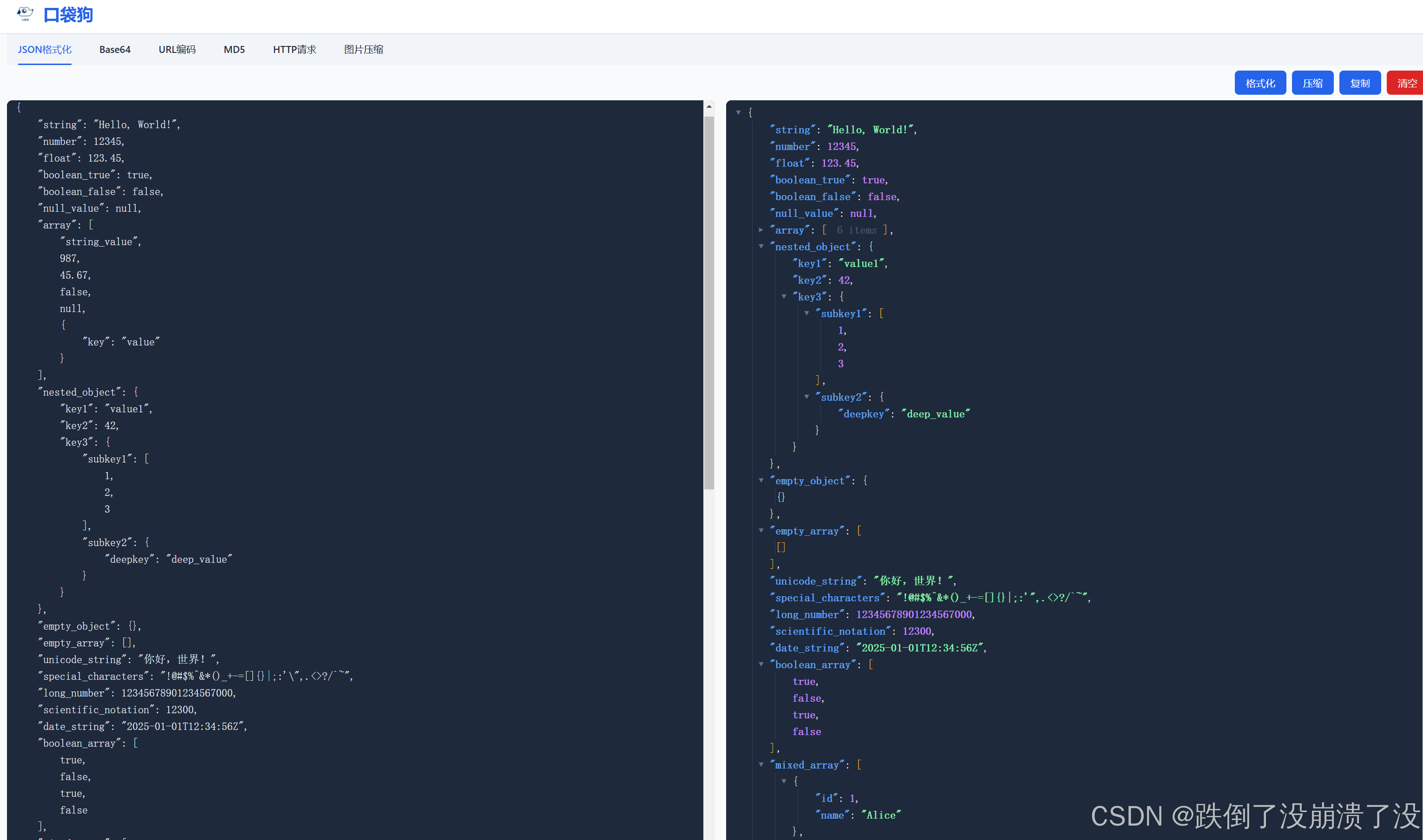
Task: Click the editor scrollbar up arrow
Action: pos(709,106)
